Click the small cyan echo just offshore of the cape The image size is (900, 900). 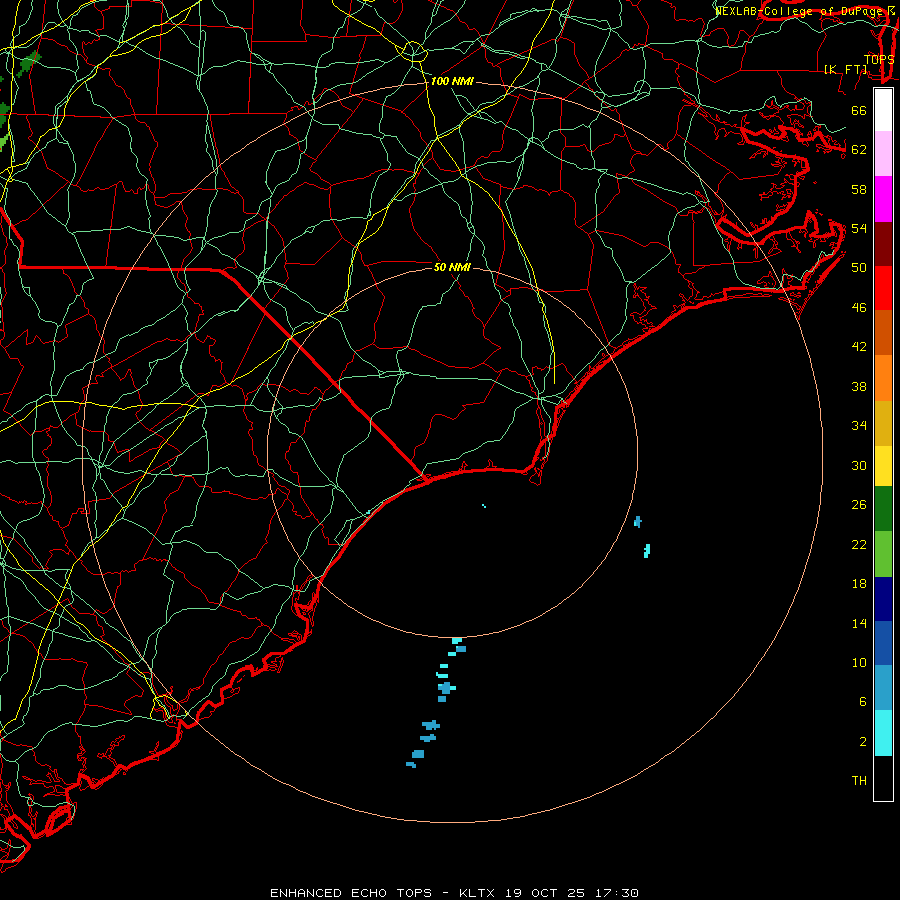click(x=484, y=506)
